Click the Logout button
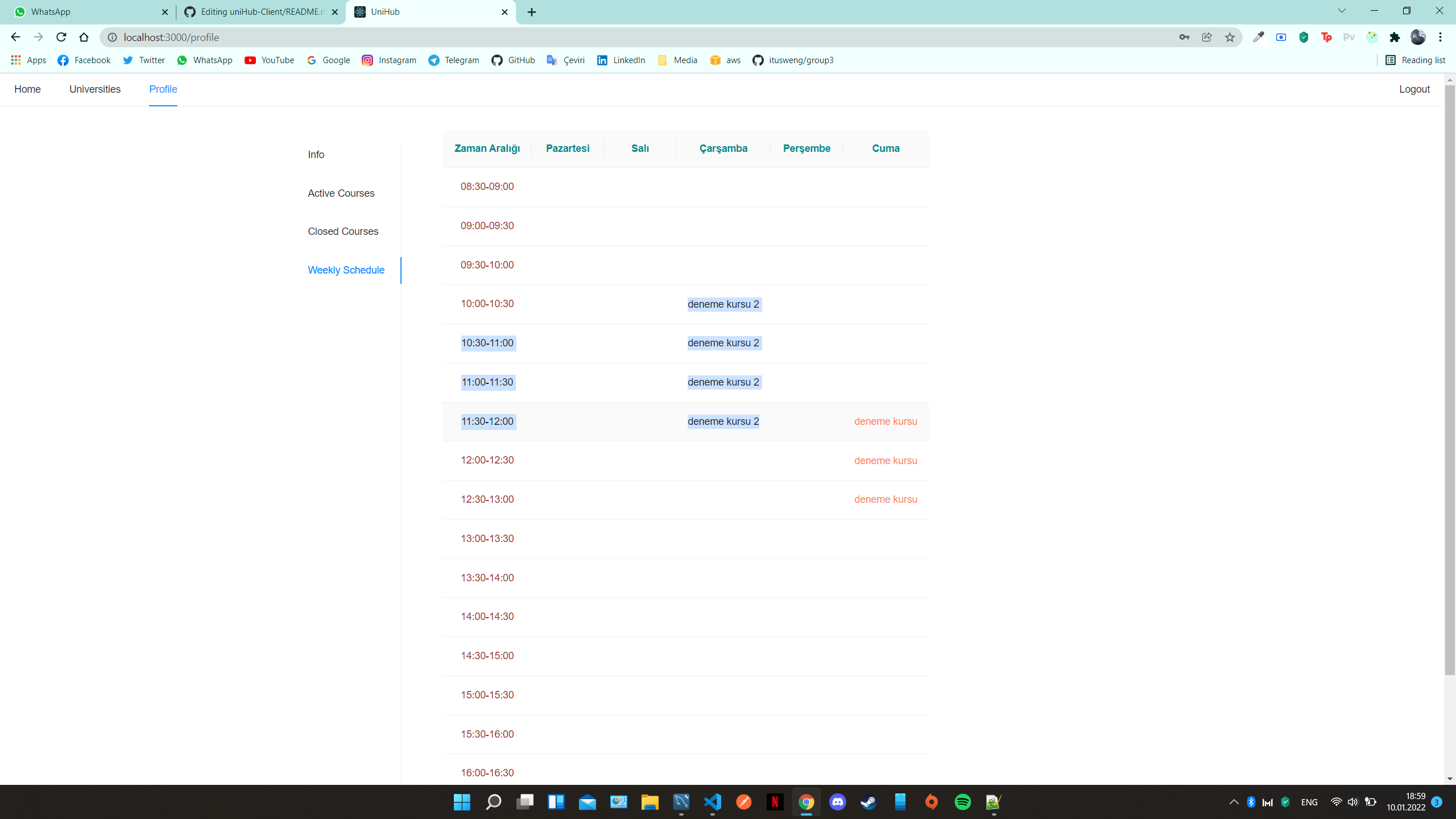This screenshot has height=819, width=1456. (x=1414, y=89)
